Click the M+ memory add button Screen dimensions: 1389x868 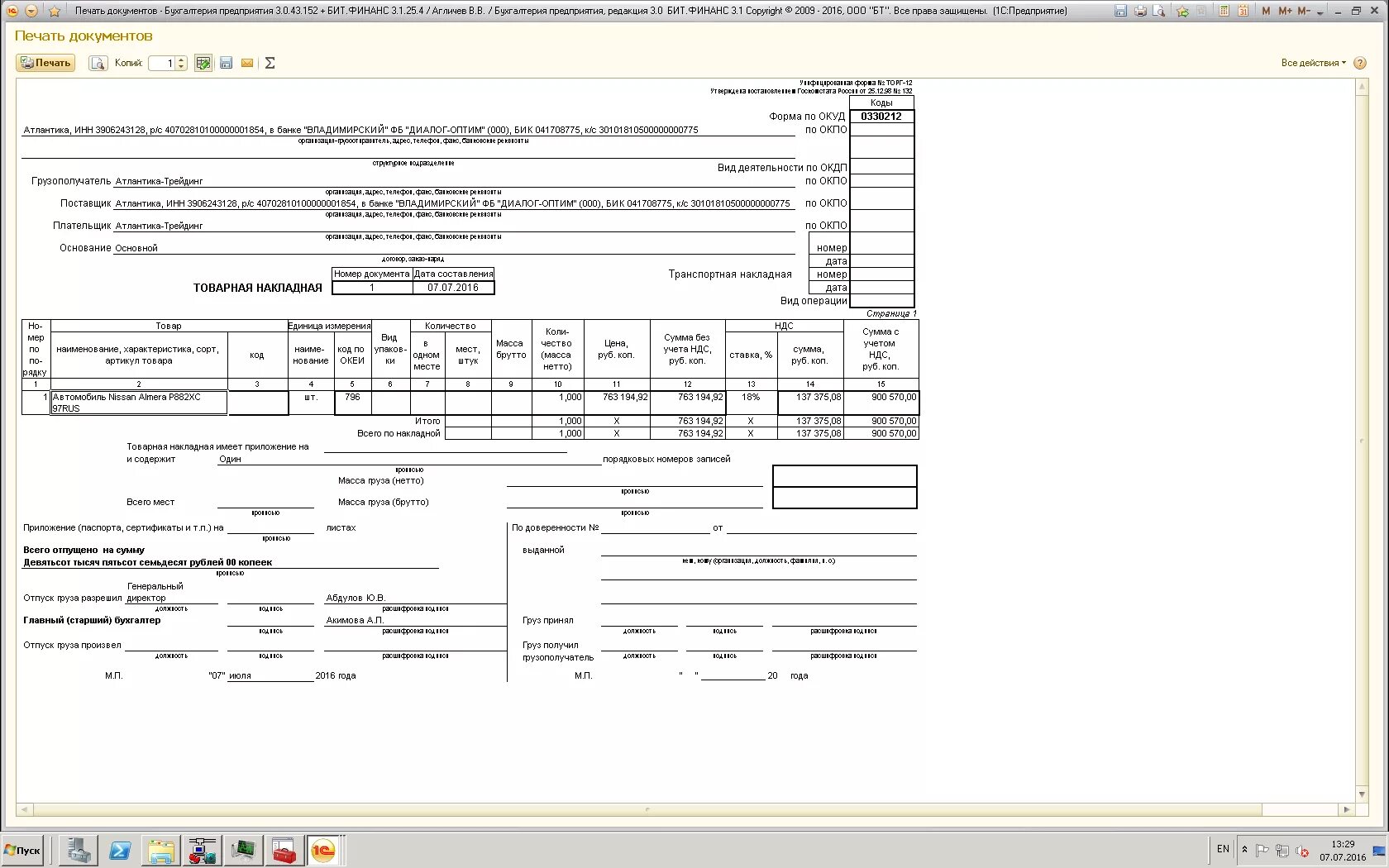(x=1285, y=11)
